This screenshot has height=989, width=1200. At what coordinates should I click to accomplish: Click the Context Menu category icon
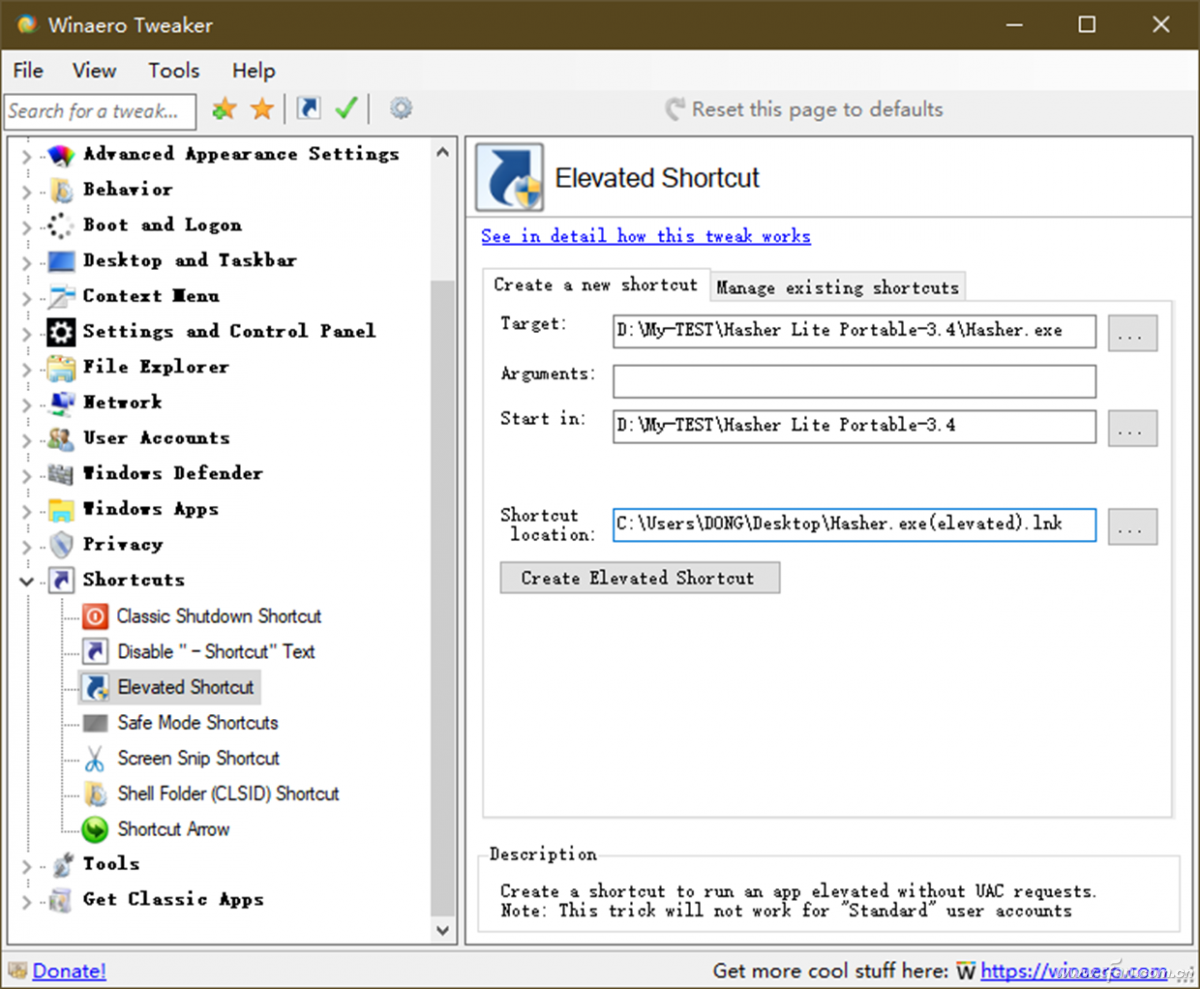[x=61, y=297]
